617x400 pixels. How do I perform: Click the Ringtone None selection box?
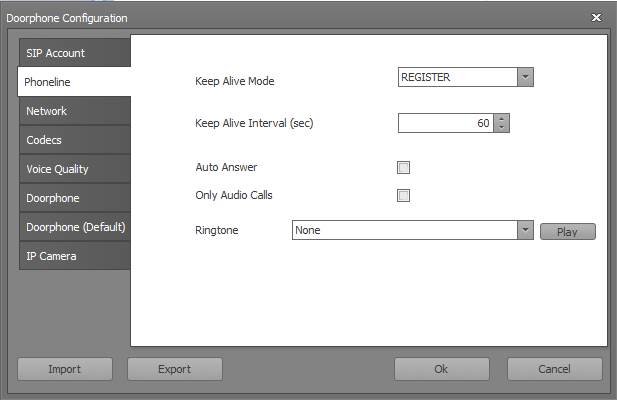405,230
